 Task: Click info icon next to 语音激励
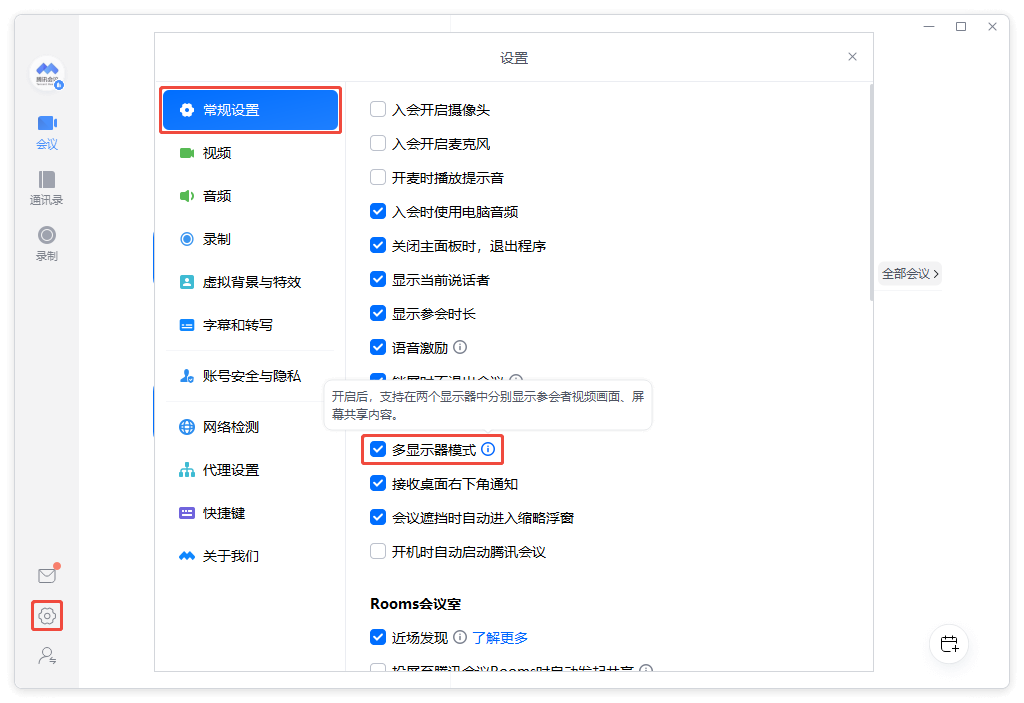pyautogui.click(x=460, y=347)
